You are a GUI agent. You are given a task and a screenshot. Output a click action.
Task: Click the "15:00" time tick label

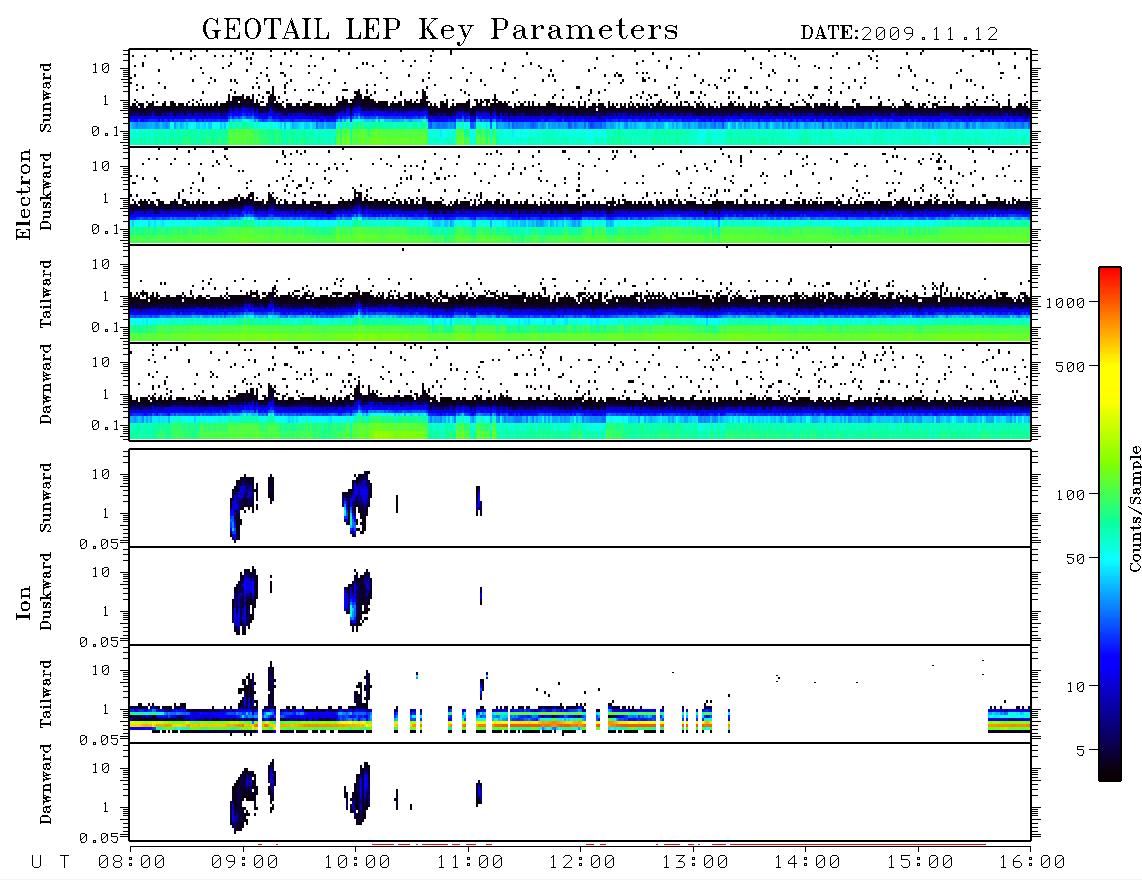coord(920,863)
